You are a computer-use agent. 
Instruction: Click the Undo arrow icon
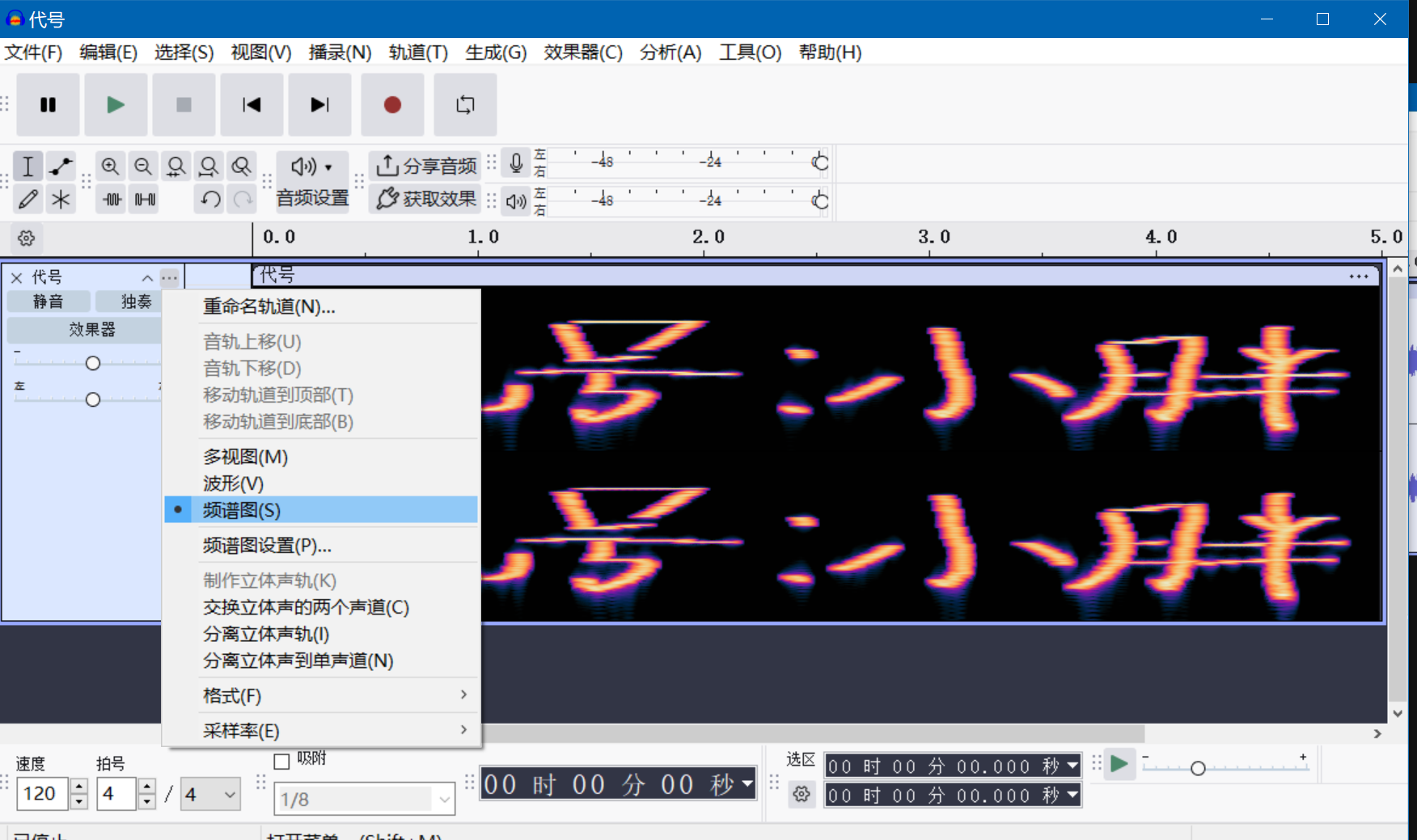210,199
